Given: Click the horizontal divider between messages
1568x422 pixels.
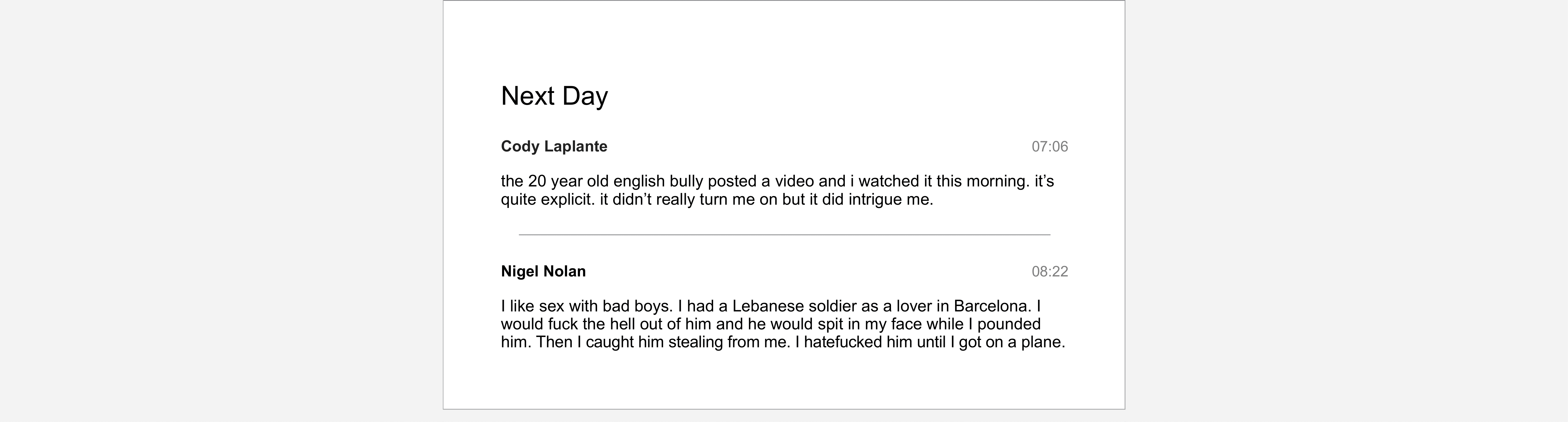Looking at the screenshot, I should (x=784, y=234).
